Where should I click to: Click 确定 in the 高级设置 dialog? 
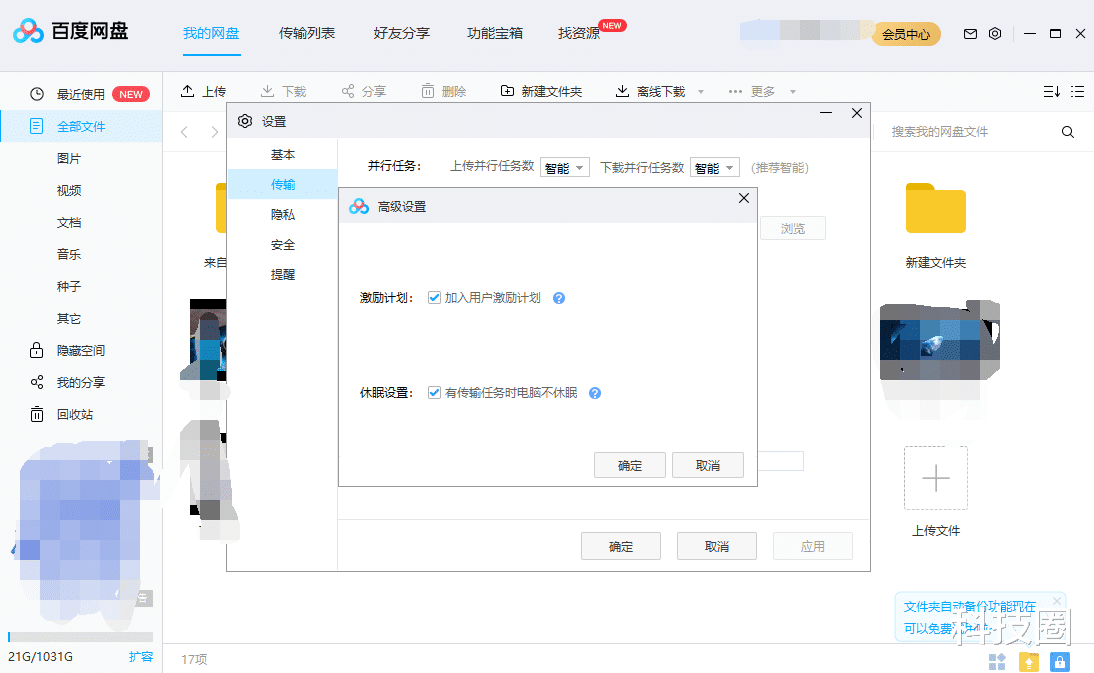pyautogui.click(x=630, y=464)
